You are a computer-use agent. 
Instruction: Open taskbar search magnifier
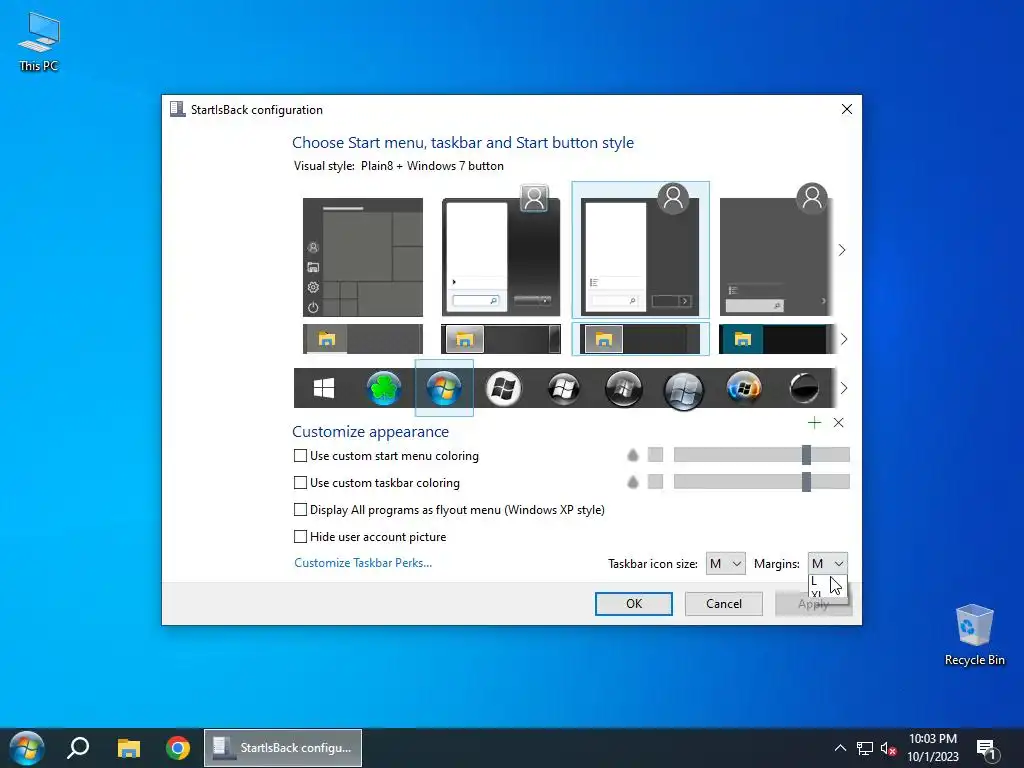[78, 748]
